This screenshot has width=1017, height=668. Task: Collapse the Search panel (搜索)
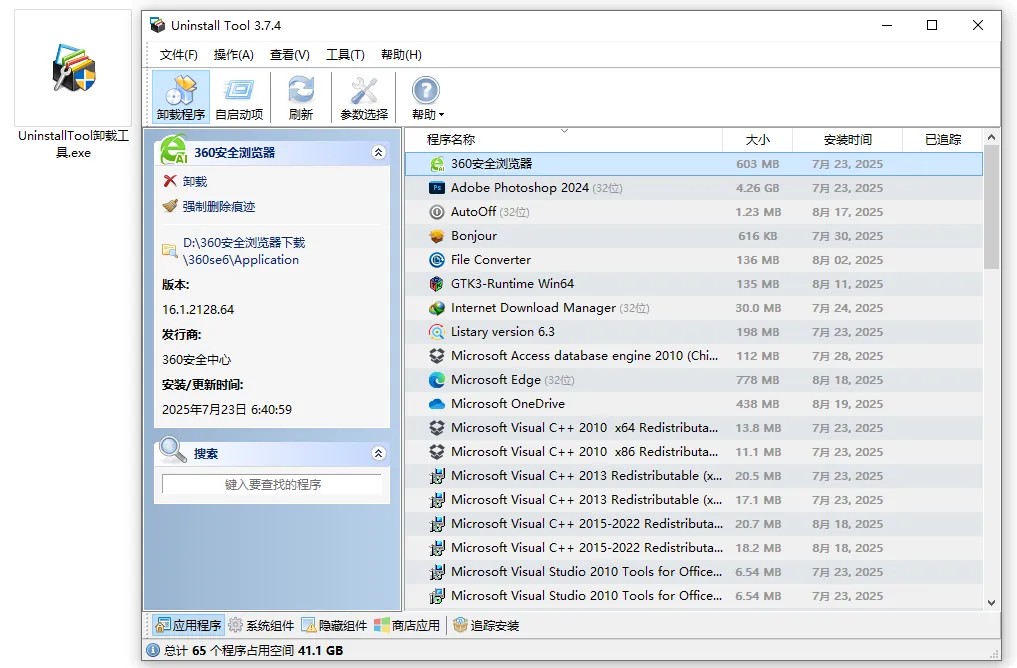(x=378, y=454)
